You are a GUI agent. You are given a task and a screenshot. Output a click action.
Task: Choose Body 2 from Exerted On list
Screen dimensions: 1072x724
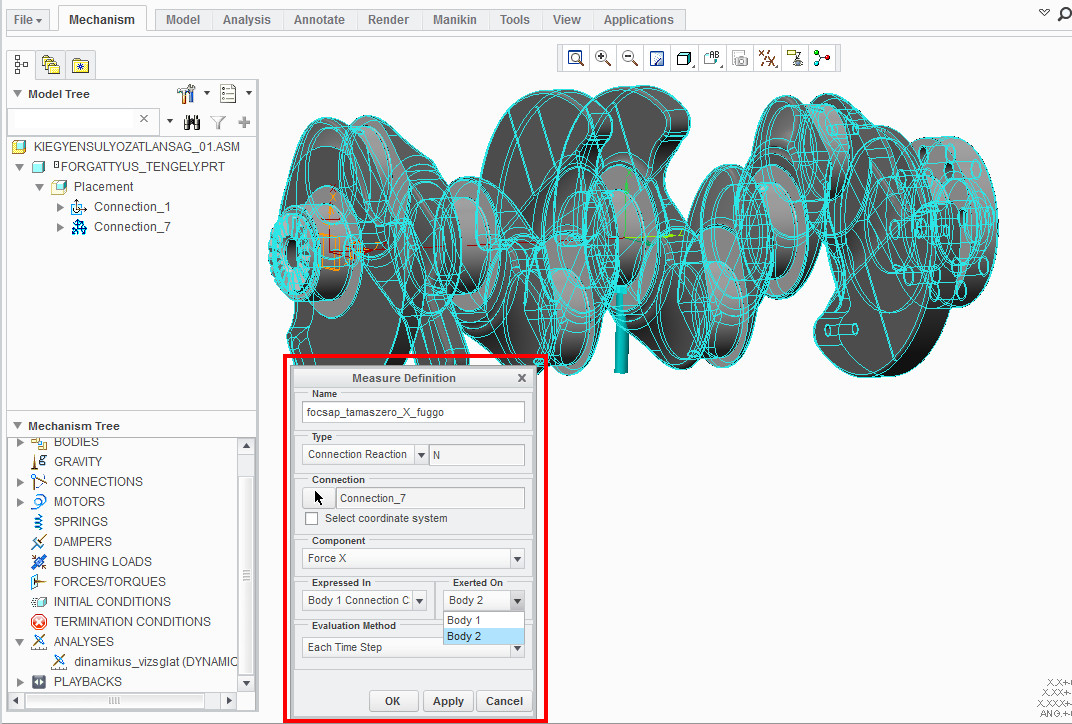[x=484, y=636]
